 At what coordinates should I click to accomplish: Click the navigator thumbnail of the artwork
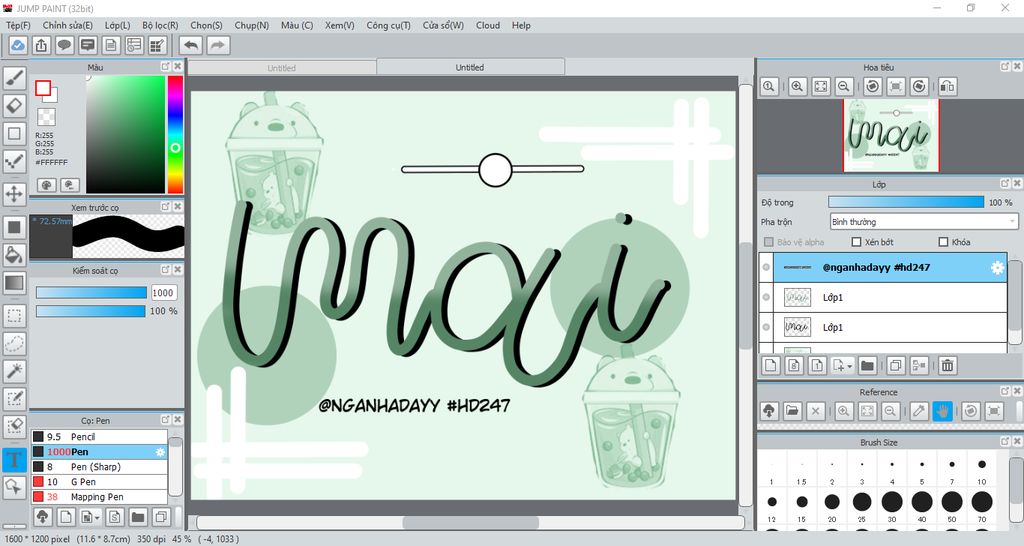(891, 135)
